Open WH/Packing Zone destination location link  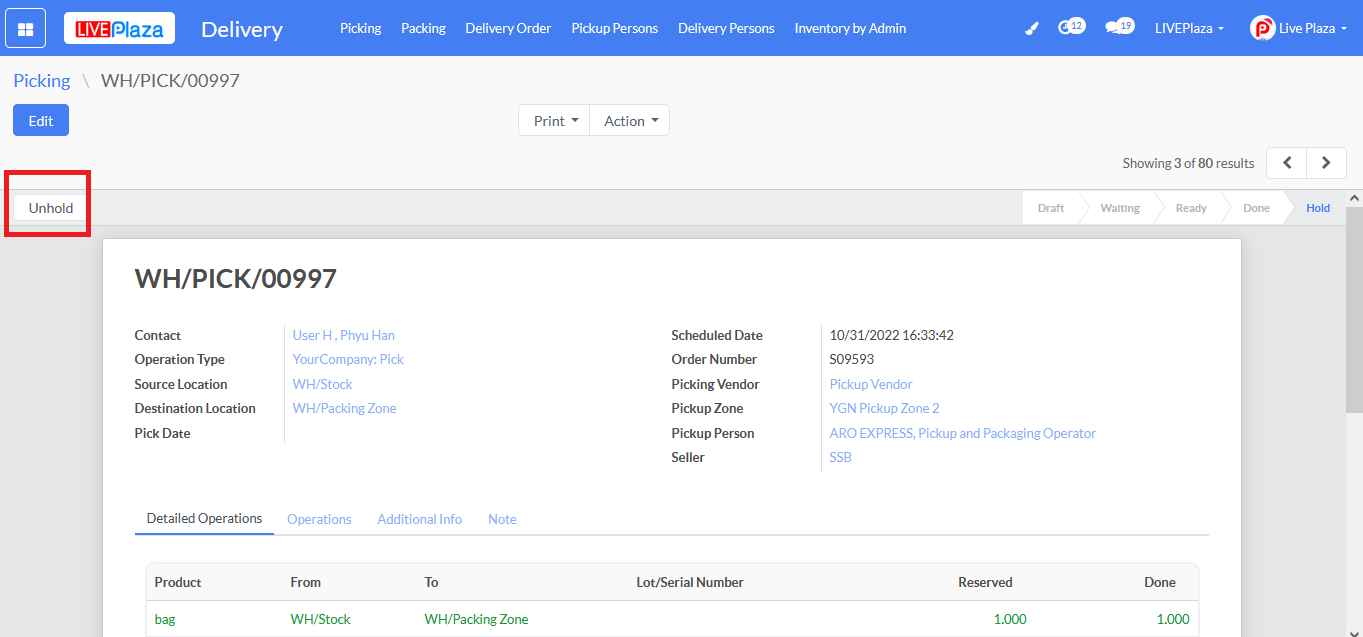[x=344, y=408]
